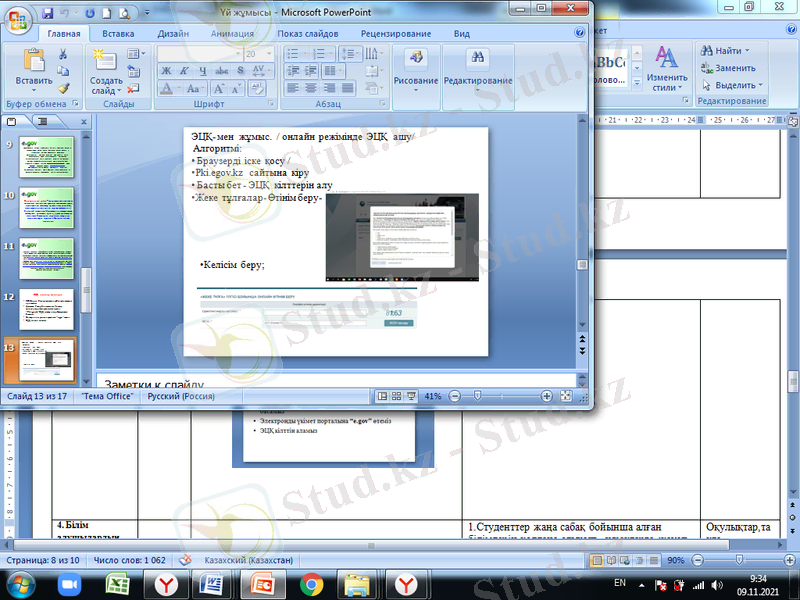Expand the Найти dropdown in Word
This screenshot has height=600, width=800.
[x=748, y=51]
